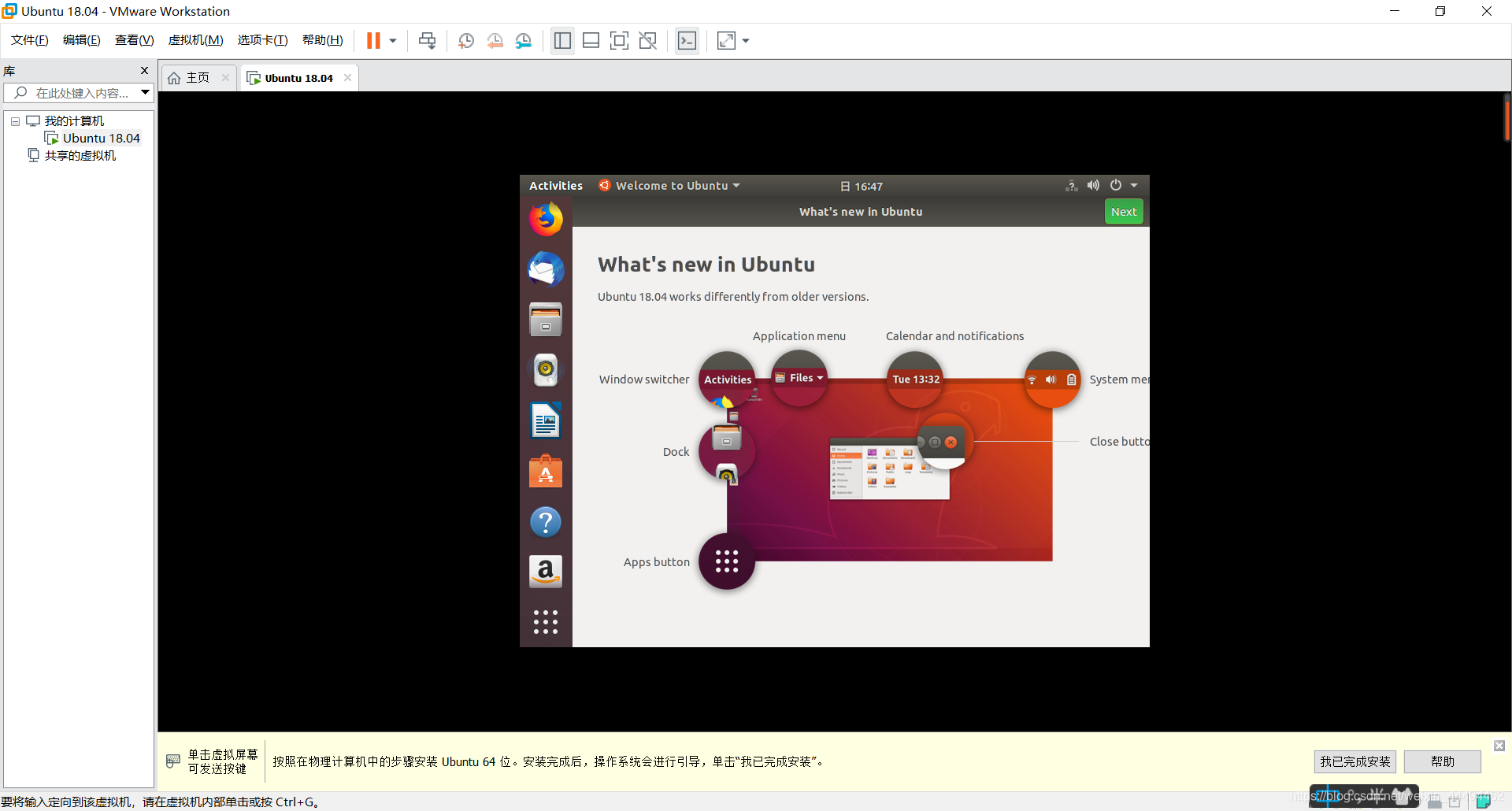Open the Help icon in the dock

(x=546, y=522)
